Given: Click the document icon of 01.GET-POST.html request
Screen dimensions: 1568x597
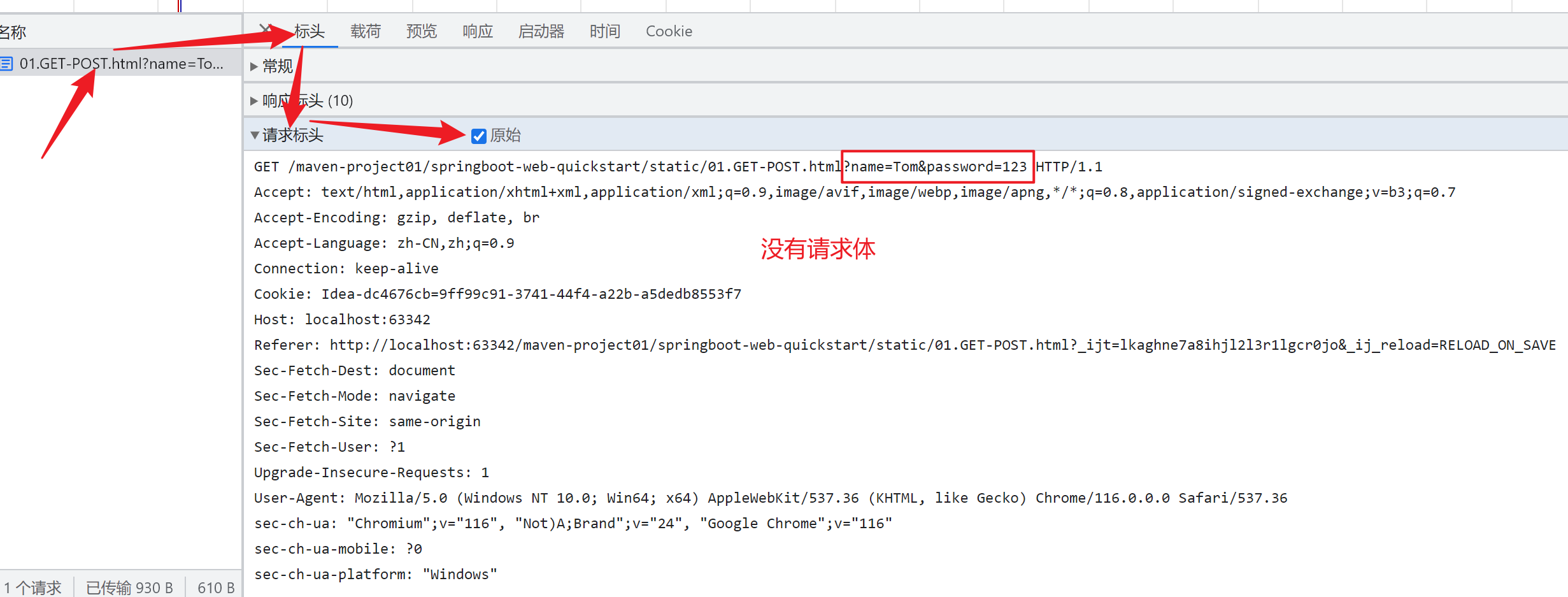Looking at the screenshot, I should point(7,64).
